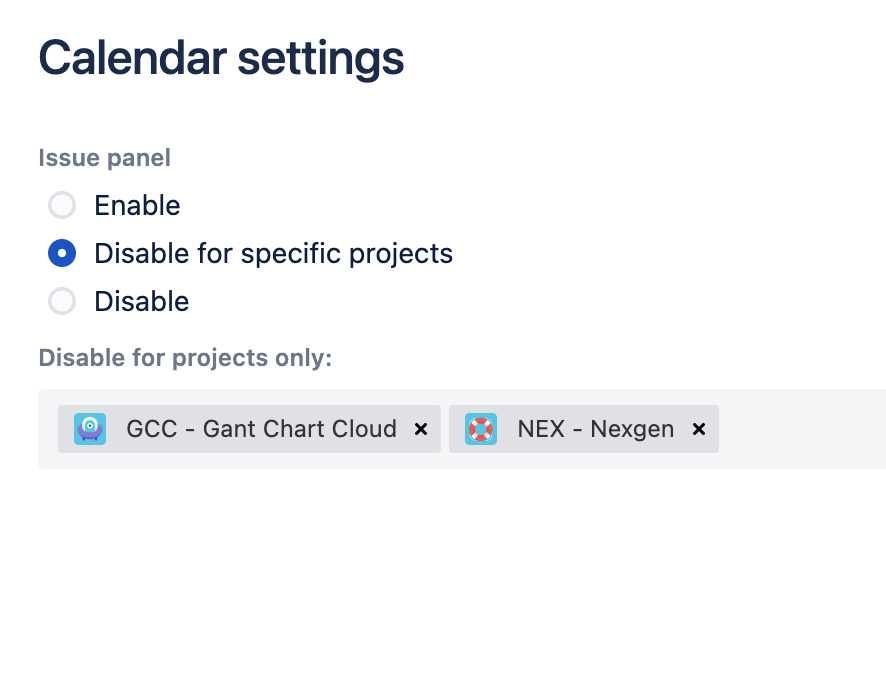Click the "GCC" project key text
Viewport: 886px width, 700px height.
152,429
